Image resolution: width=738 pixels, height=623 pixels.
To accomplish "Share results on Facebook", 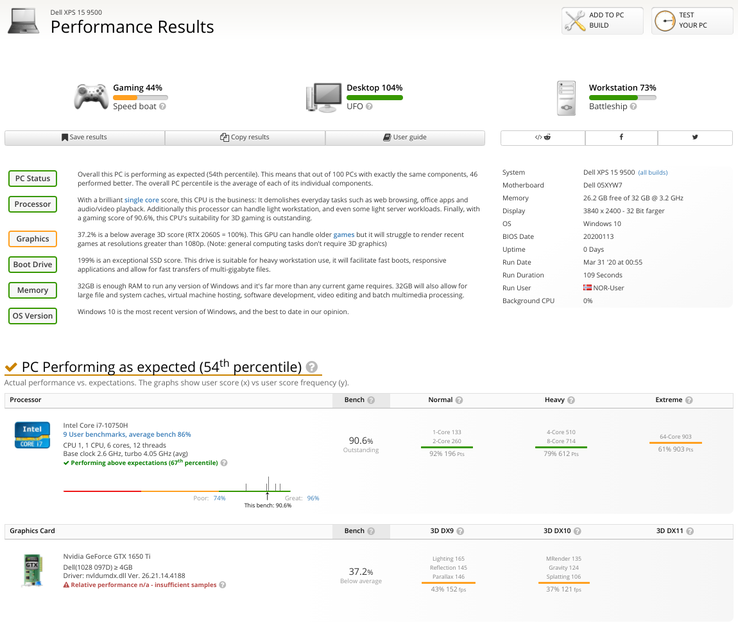I will 621,137.
